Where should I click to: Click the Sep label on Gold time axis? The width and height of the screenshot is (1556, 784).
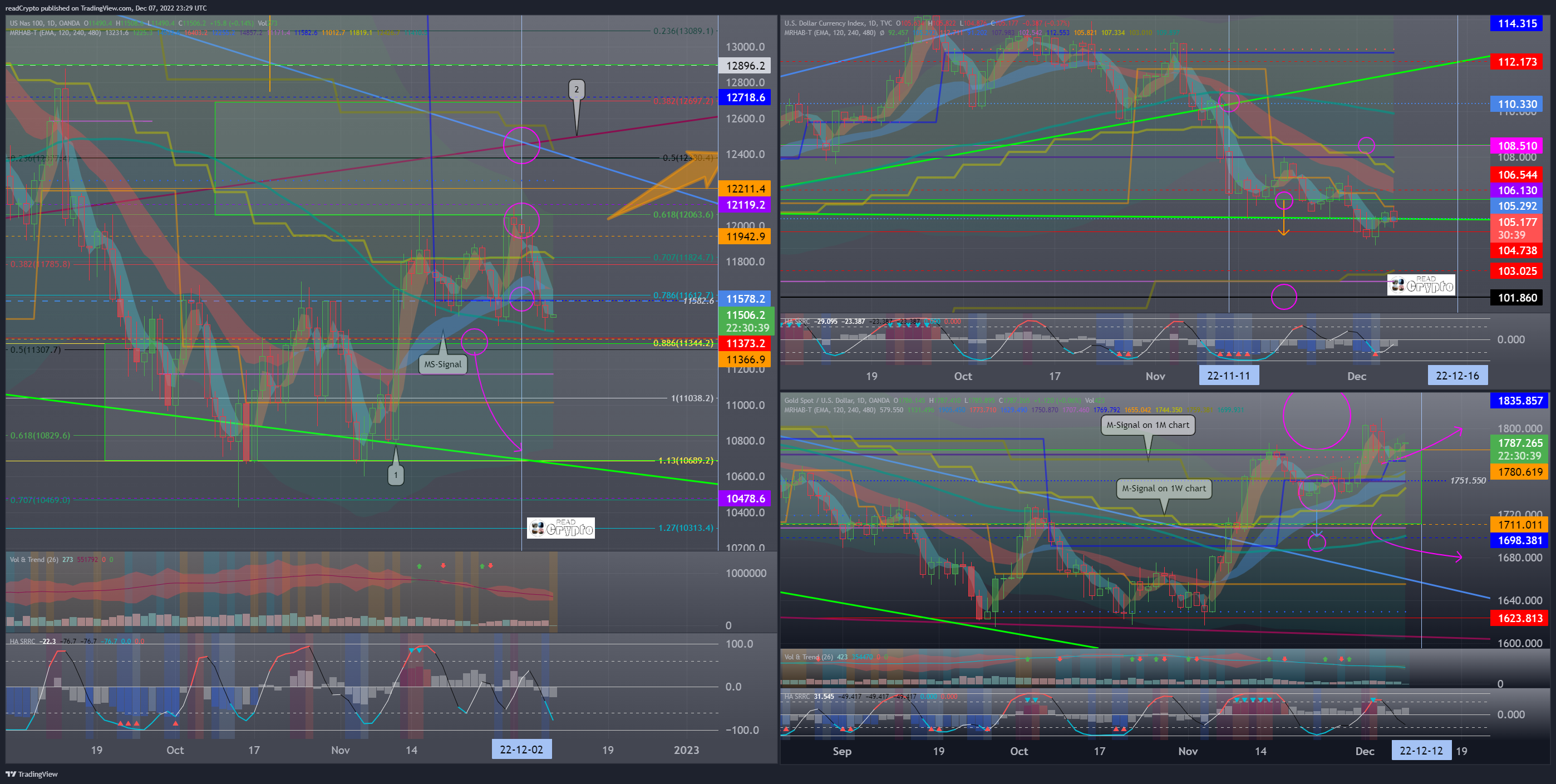[841, 751]
